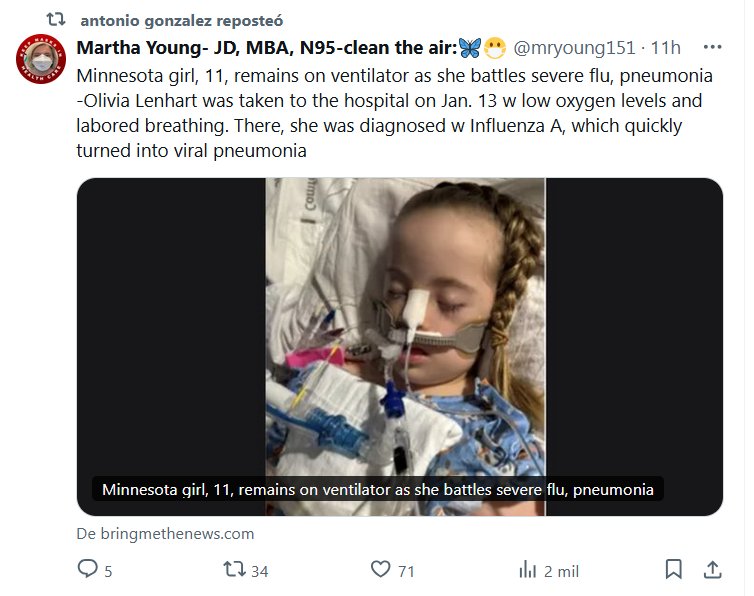Toggle like with the heart icon
This screenshot has width=754, height=596.
click(x=380, y=570)
